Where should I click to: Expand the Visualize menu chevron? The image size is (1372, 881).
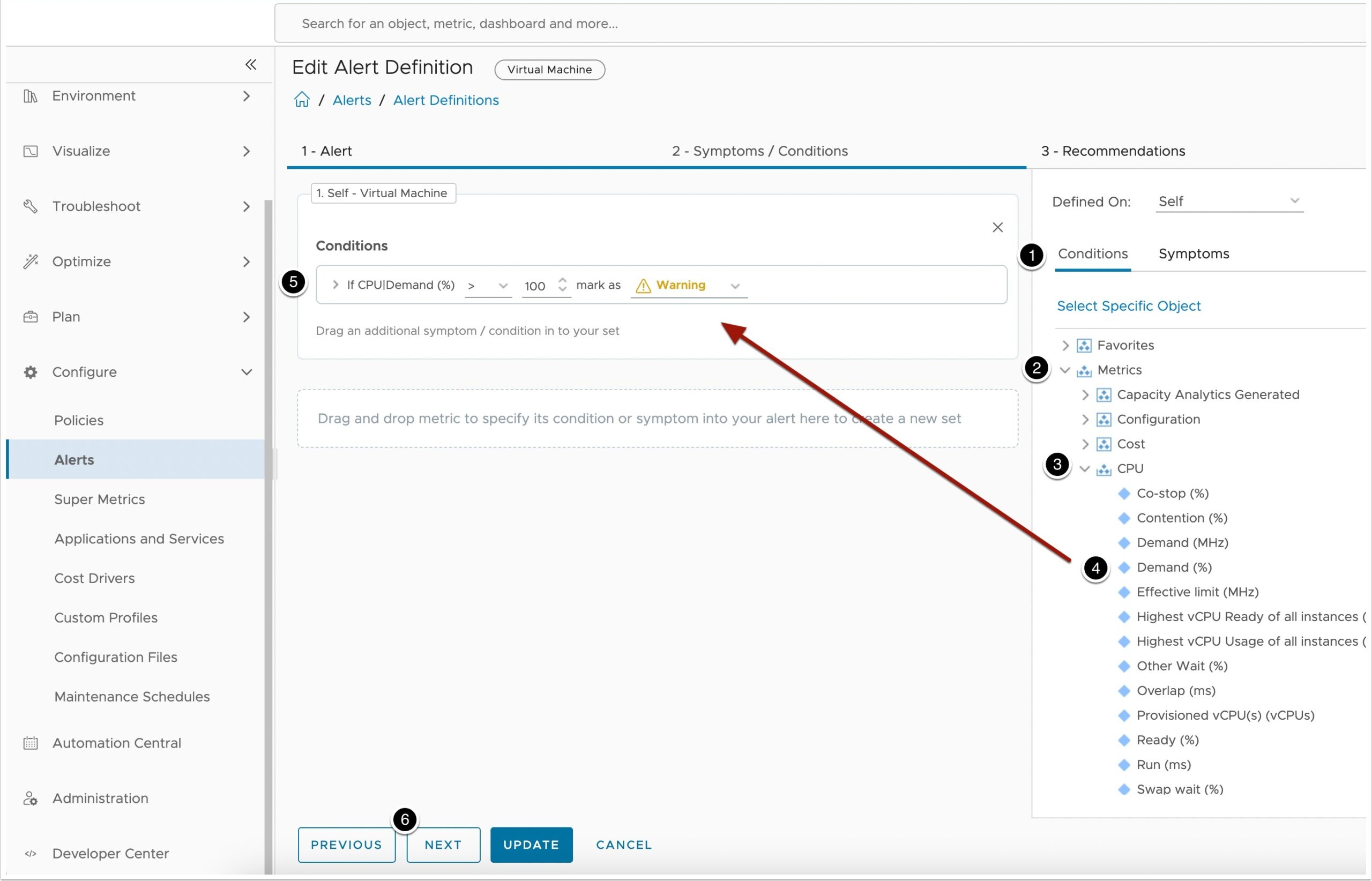[x=247, y=151]
